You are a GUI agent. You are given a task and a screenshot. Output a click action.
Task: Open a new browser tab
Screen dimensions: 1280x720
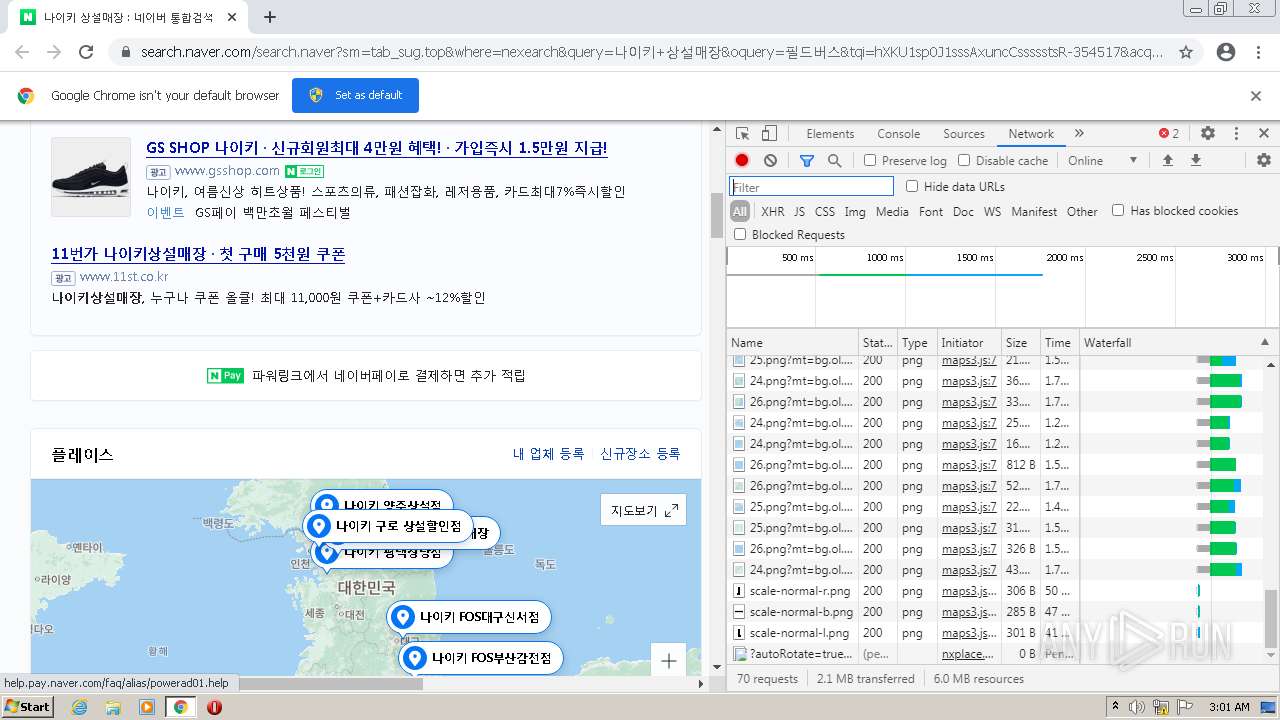tap(270, 17)
